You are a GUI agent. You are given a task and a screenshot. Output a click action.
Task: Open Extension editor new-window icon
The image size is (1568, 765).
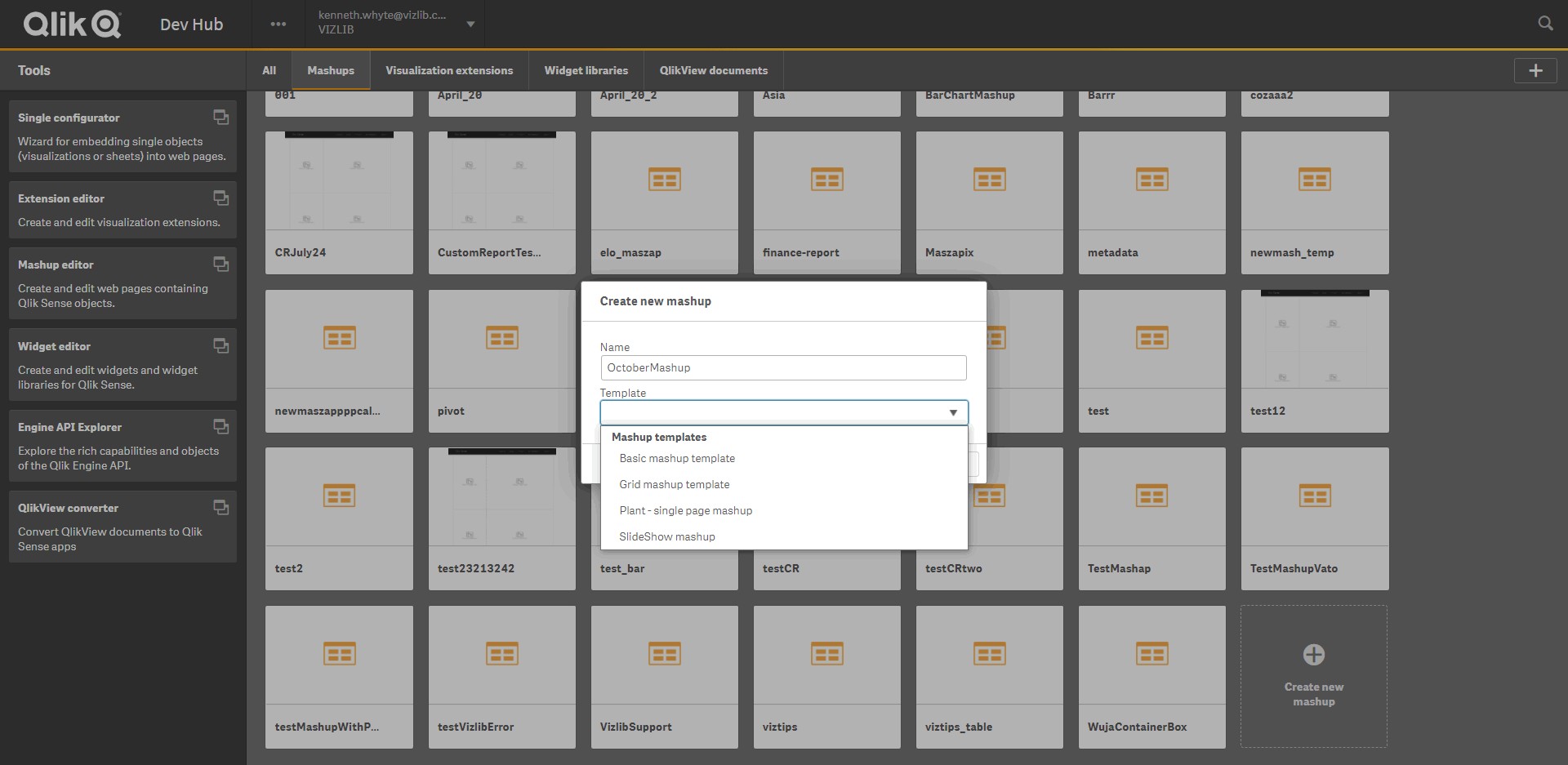[220, 198]
